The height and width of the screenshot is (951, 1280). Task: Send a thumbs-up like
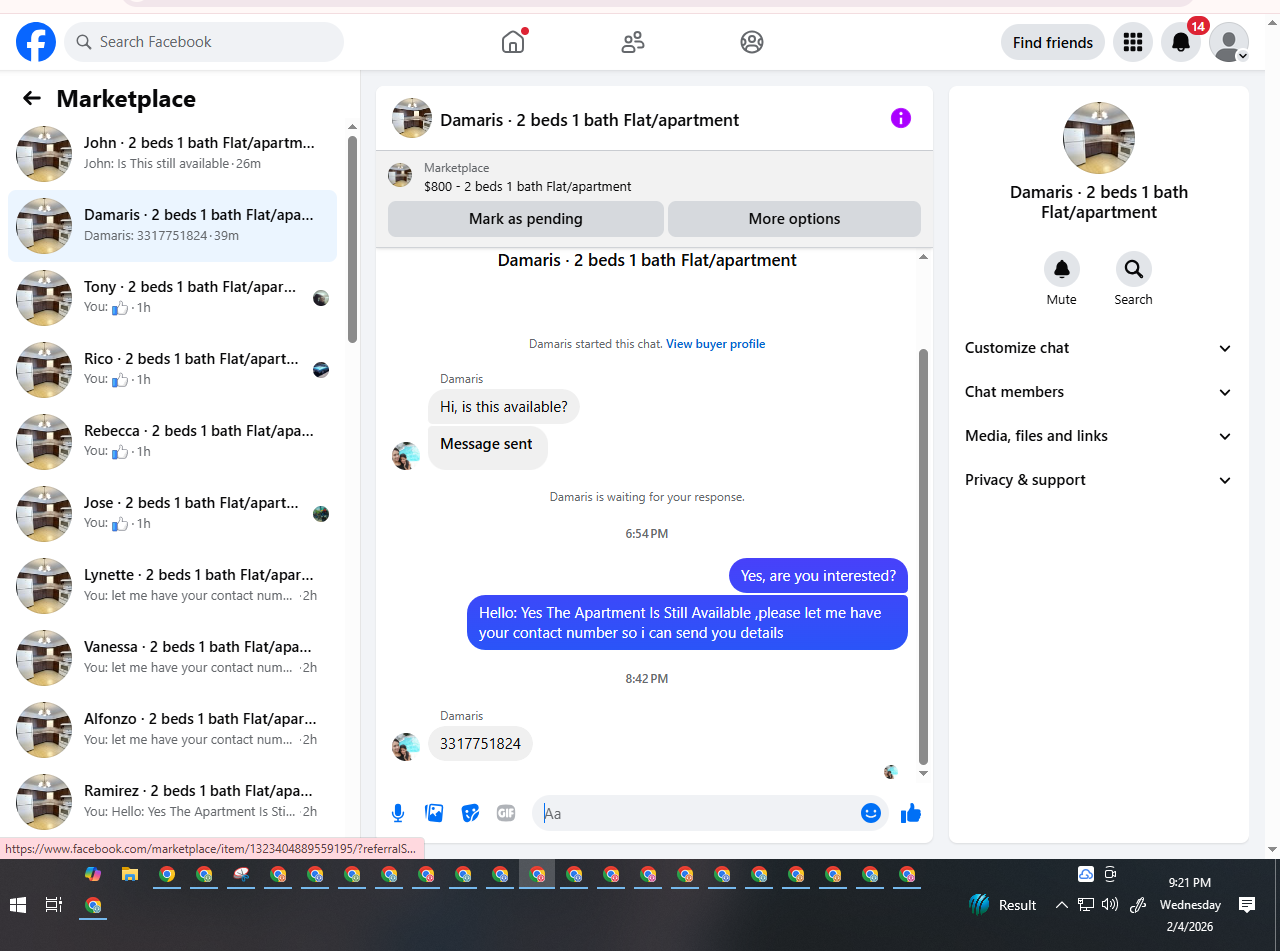[x=910, y=813]
